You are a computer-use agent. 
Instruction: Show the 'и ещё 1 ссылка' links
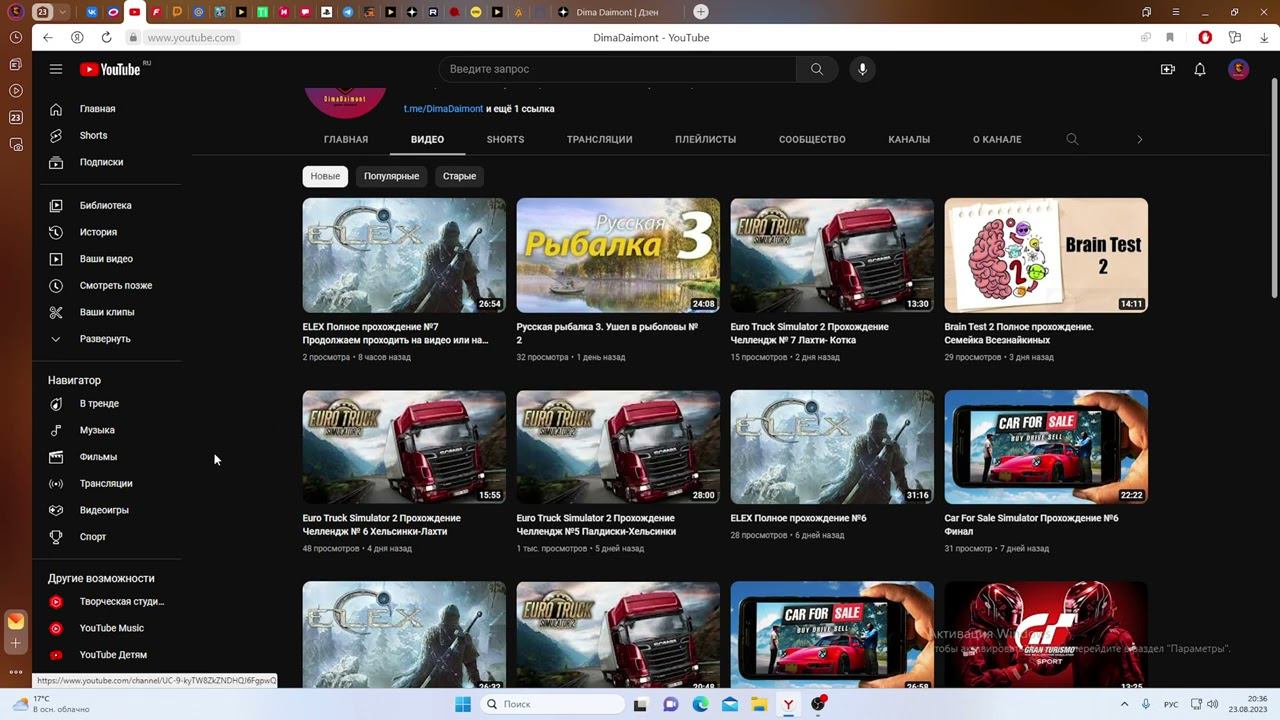520,109
